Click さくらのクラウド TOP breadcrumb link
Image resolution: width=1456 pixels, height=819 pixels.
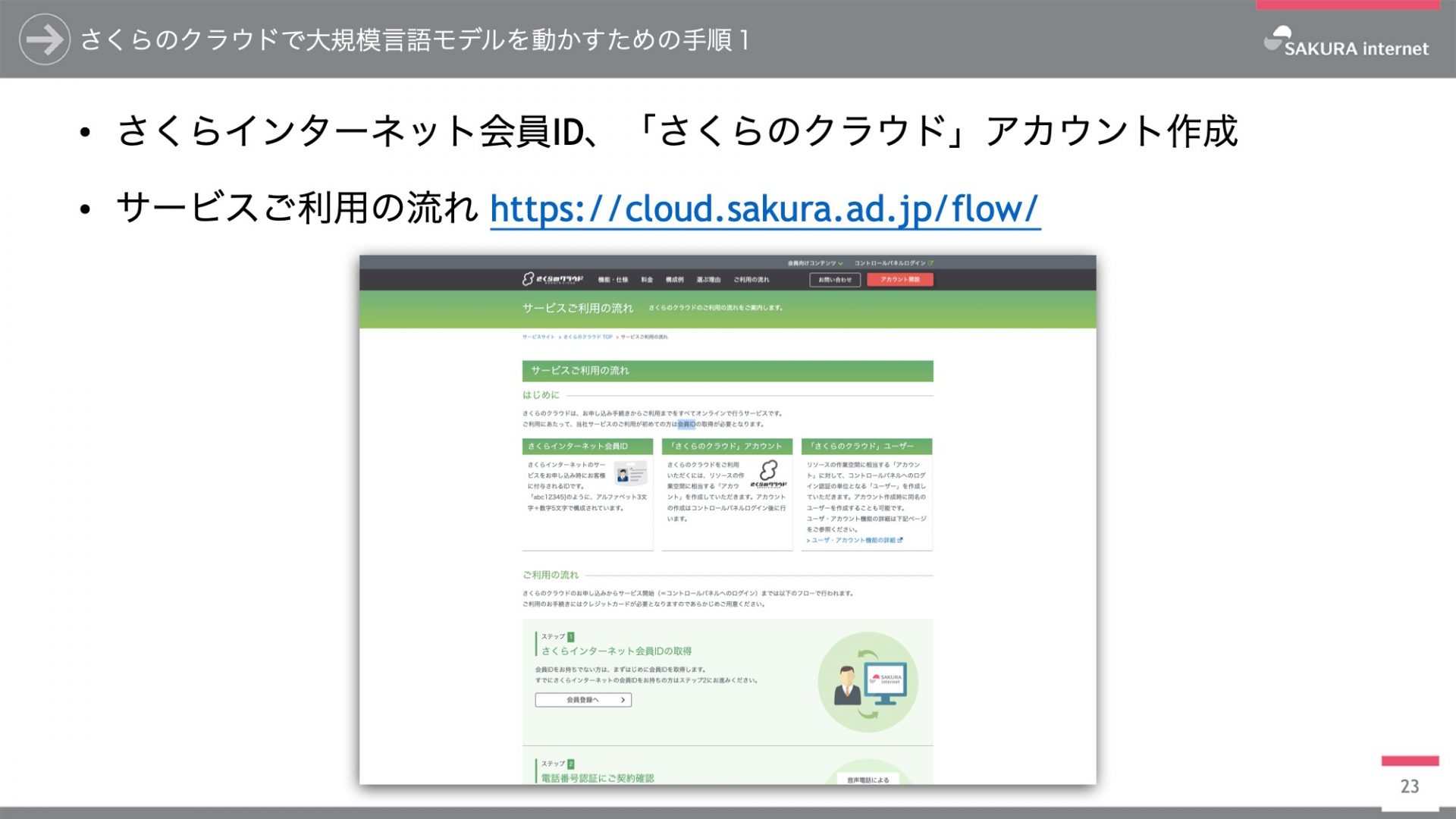[x=588, y=337]
